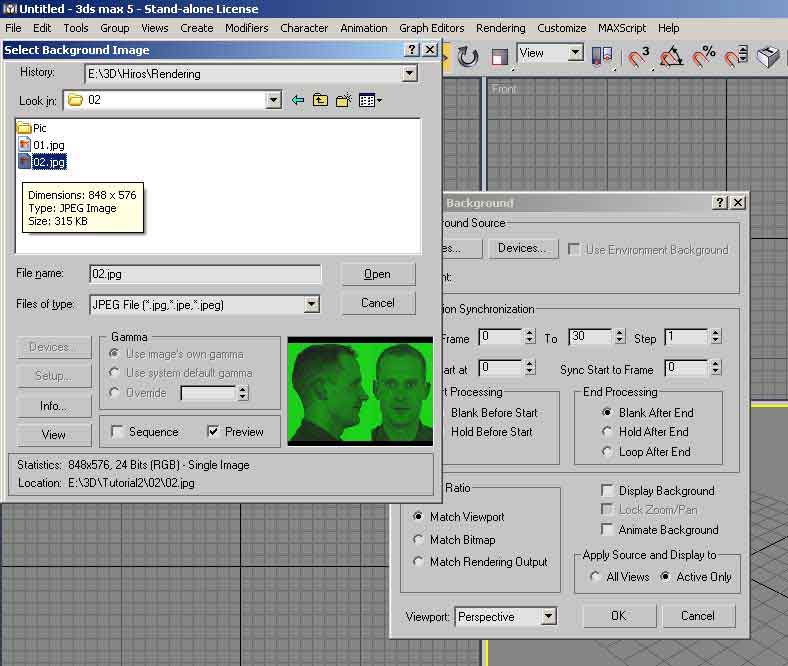This screenshot has height=666, width=788.
Task: Click help button in Background dialog
Action: coord(720,202)
